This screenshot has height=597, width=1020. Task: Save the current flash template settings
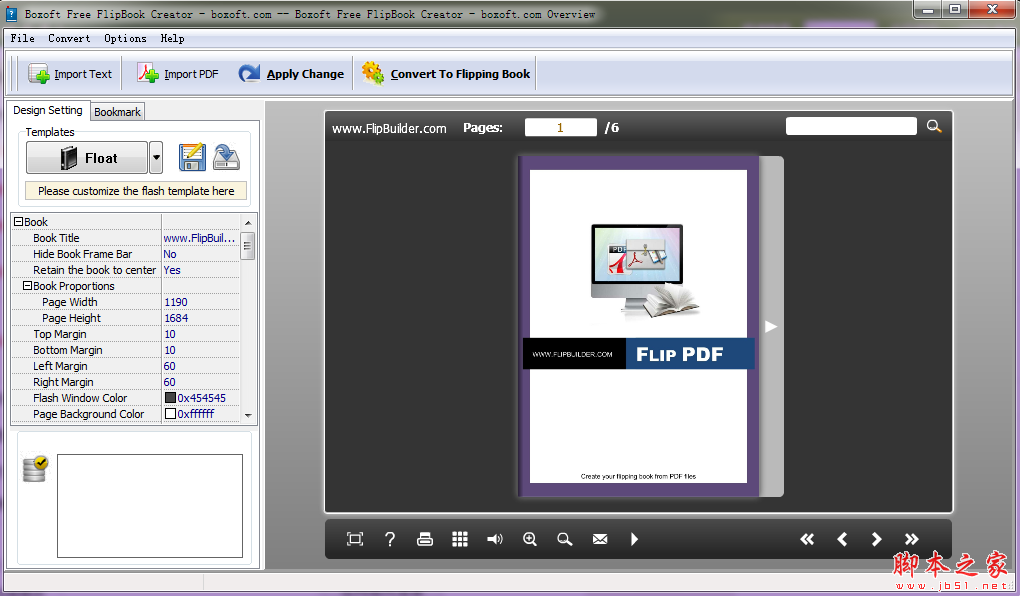(x=192, y=157)
